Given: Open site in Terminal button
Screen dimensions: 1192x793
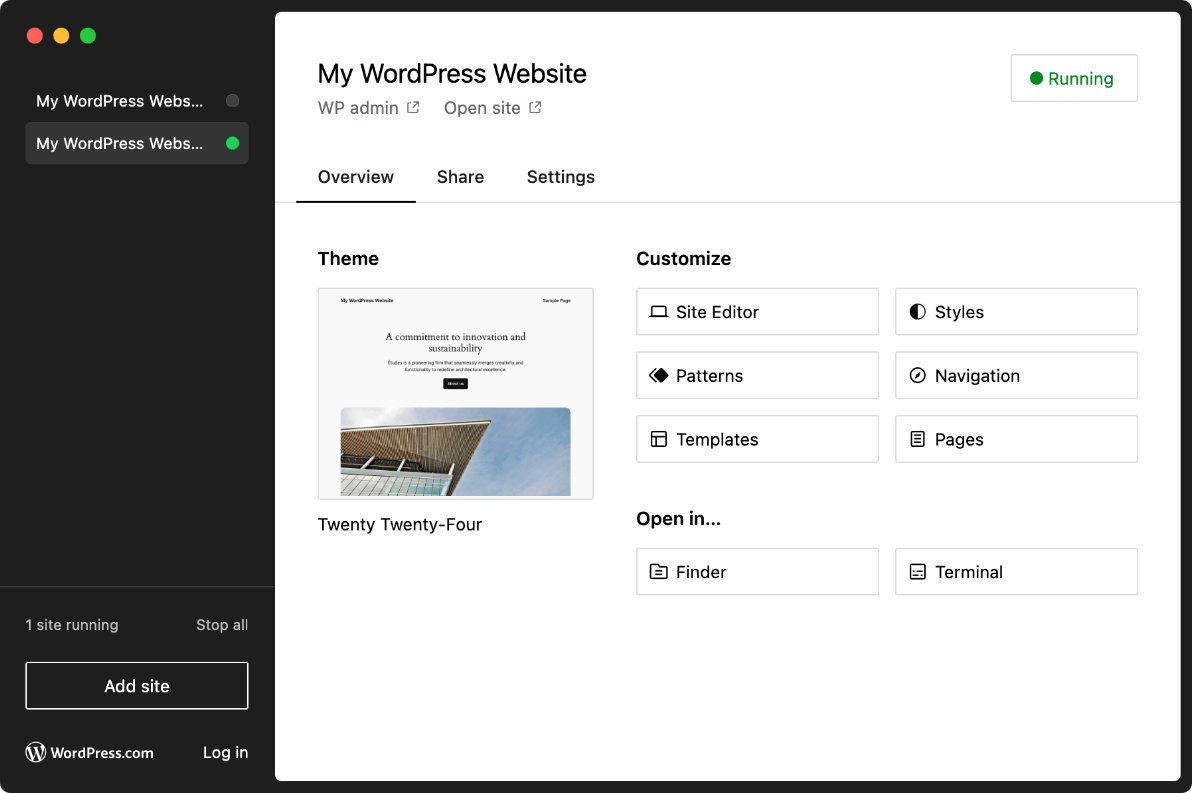Looking at the screenshot, I should [x=1016, y=572].
